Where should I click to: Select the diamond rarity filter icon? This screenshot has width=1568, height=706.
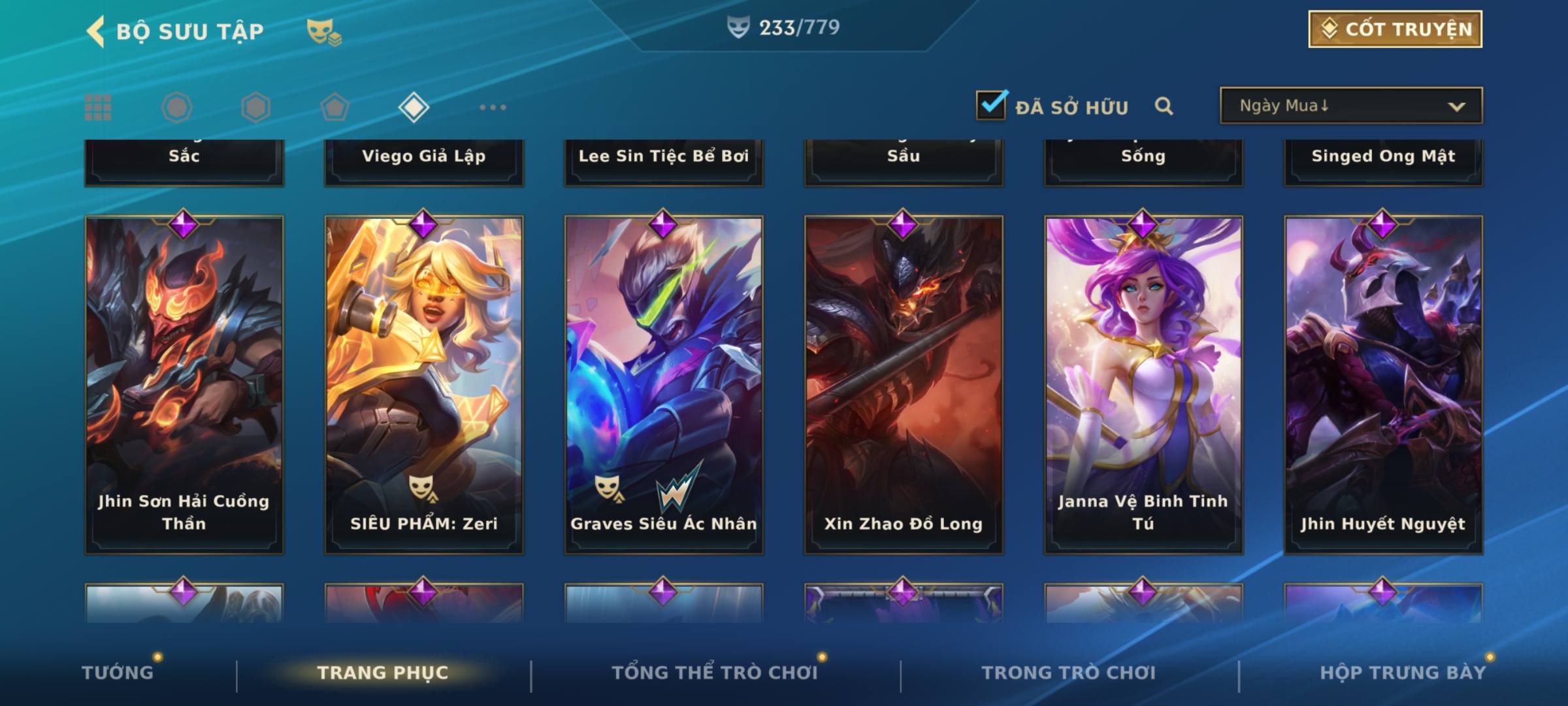(414, 107)
